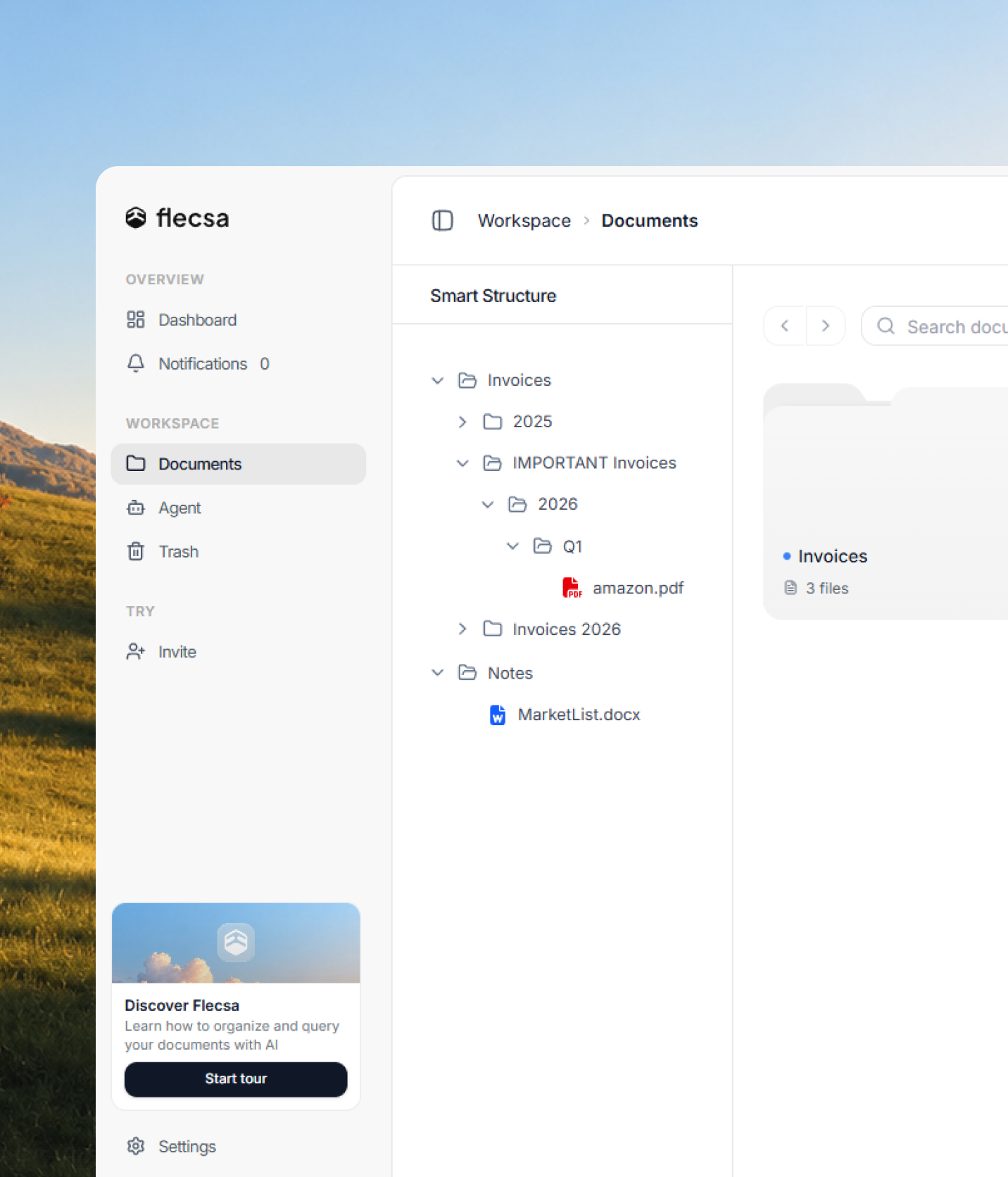
Task: Expand the 2025 folder chevron
Action: click(x=462, y=421)
